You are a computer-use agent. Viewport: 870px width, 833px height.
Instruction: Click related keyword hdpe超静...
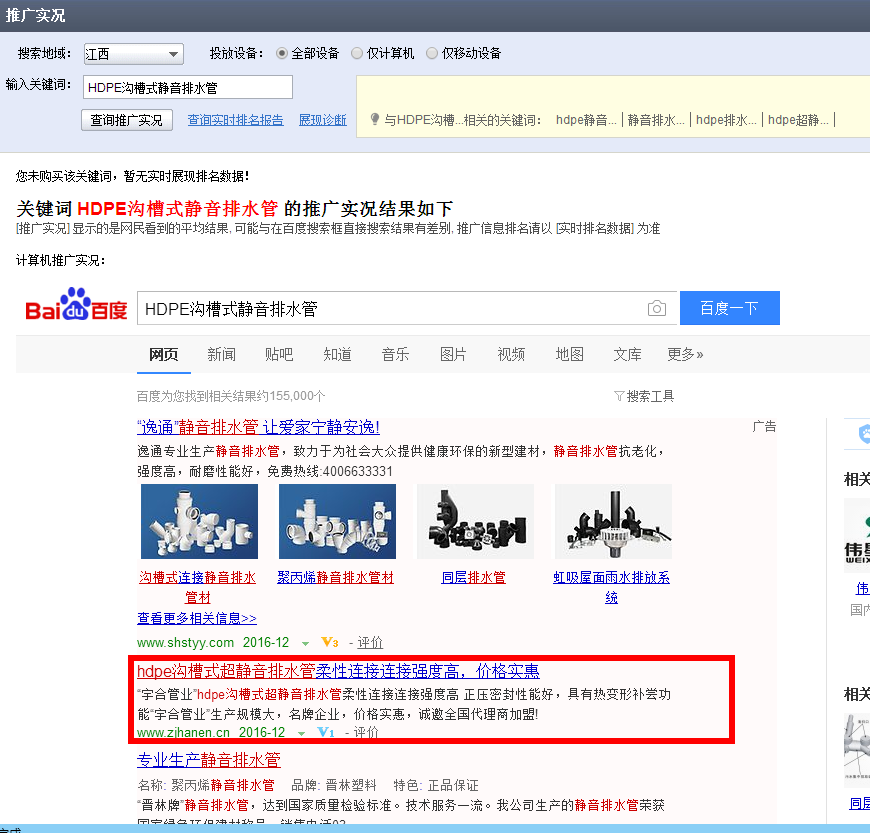(798, 120)
